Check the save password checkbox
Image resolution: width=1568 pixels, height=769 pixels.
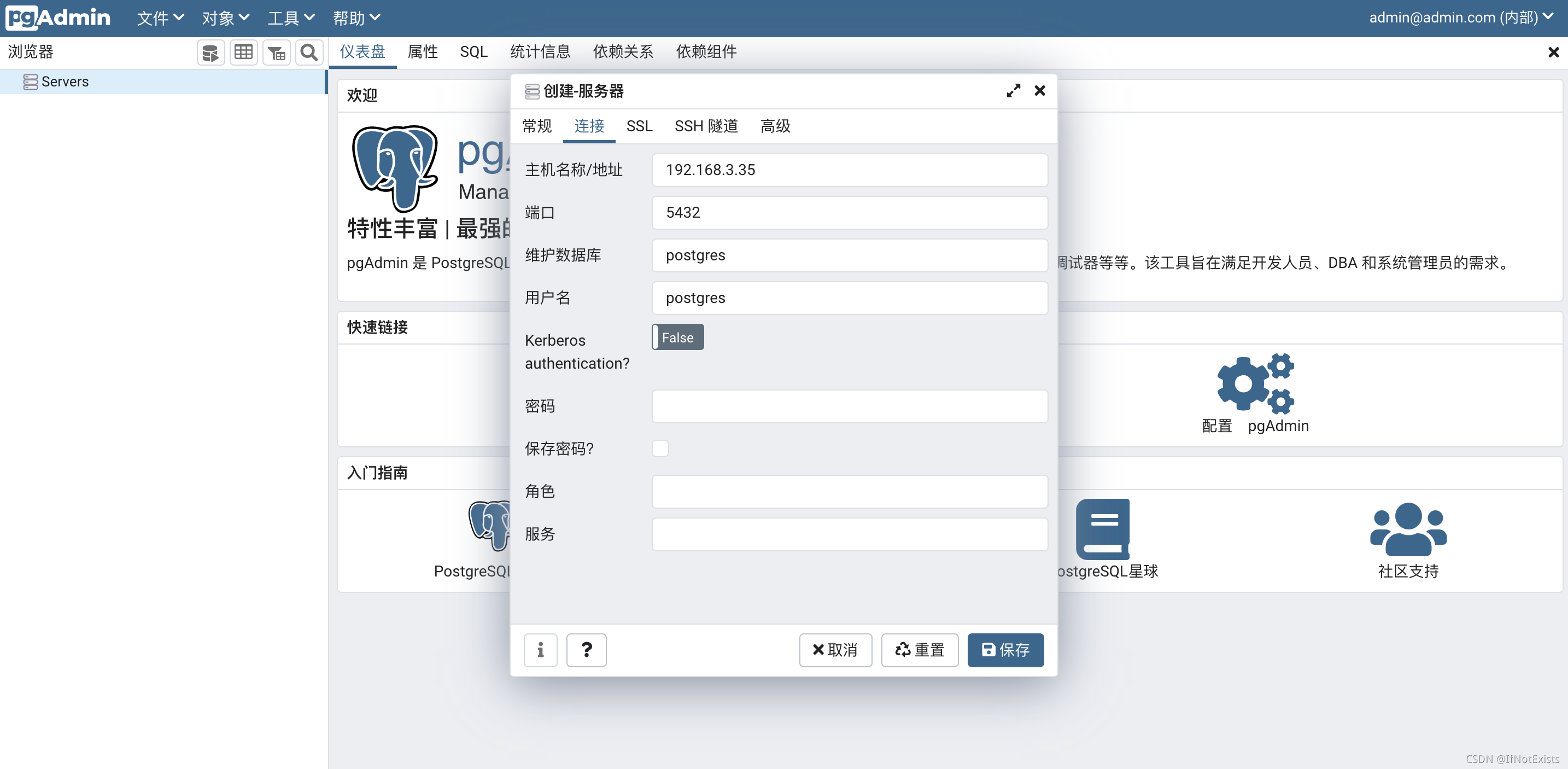click(x=660, y=448)
